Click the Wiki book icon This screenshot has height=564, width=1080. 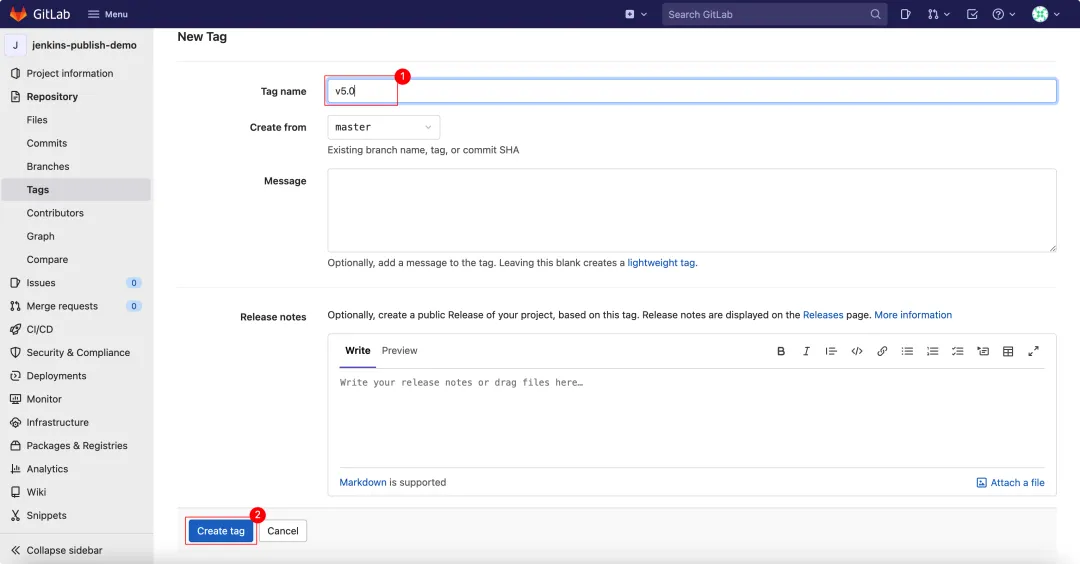(15, 492)
